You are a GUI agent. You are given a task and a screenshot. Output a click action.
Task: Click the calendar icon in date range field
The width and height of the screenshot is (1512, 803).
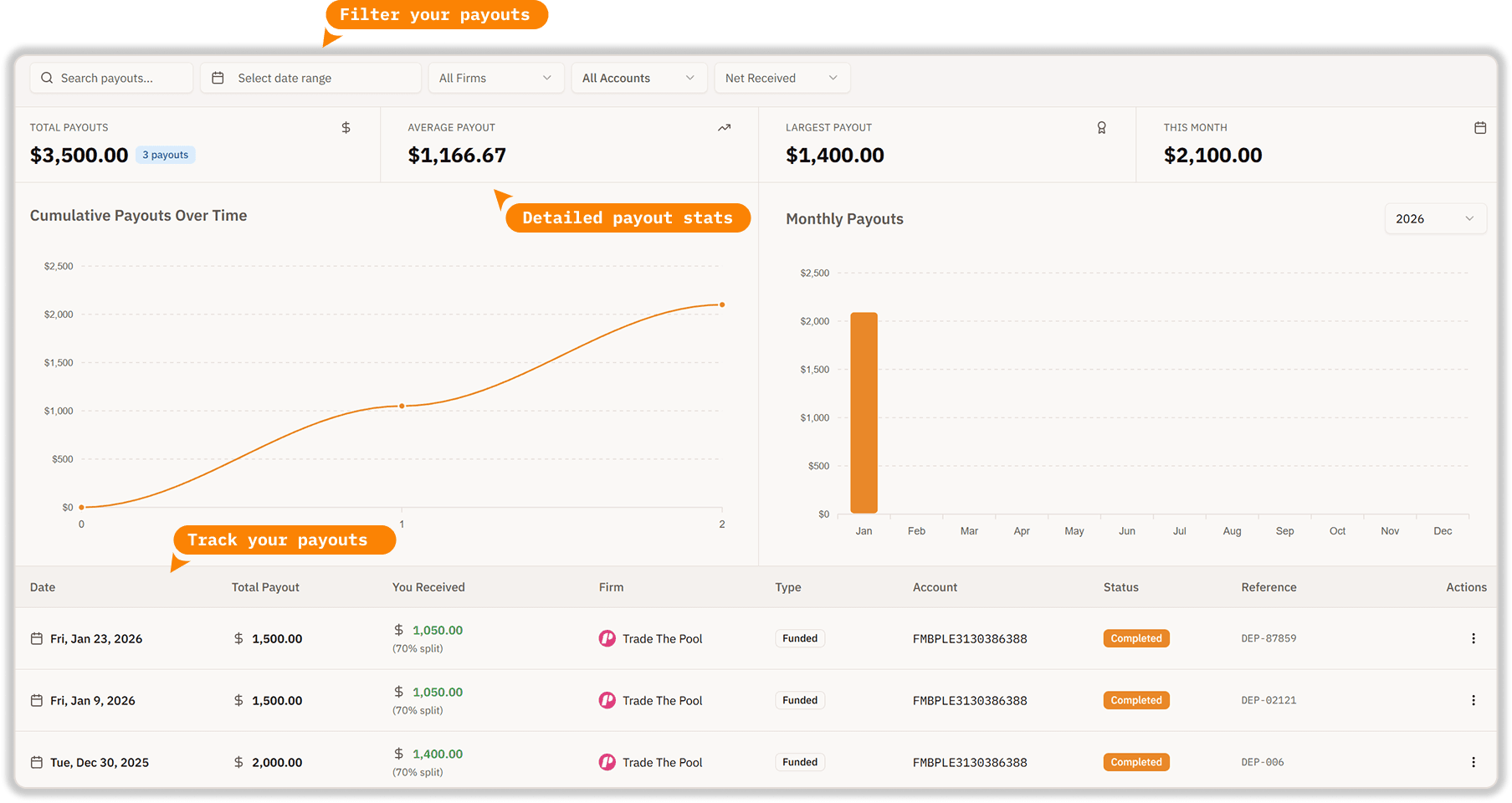point(218,78)
